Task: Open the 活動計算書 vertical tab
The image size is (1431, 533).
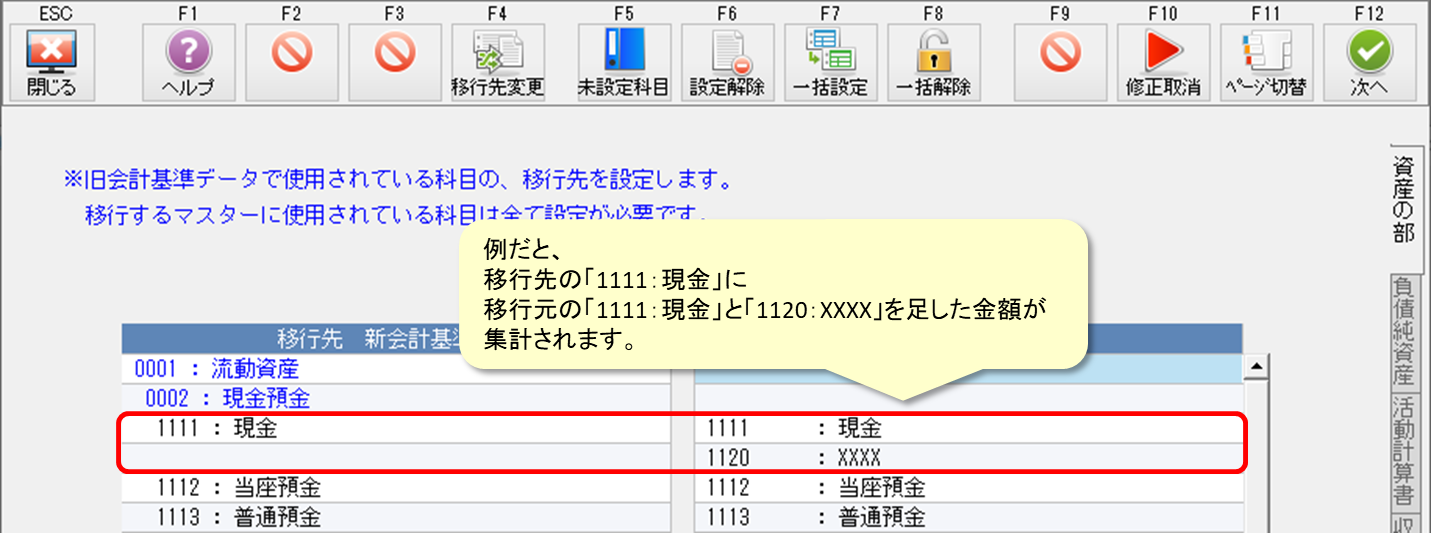Action: [1403, 452]
